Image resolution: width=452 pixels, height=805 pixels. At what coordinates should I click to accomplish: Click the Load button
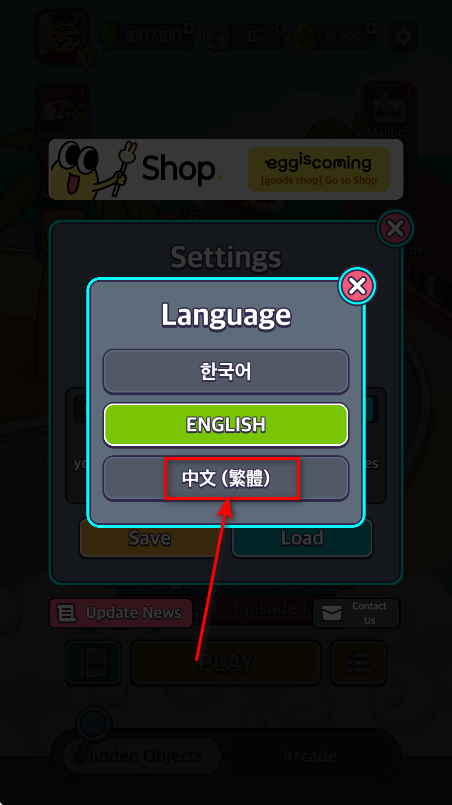click(302, 538)
